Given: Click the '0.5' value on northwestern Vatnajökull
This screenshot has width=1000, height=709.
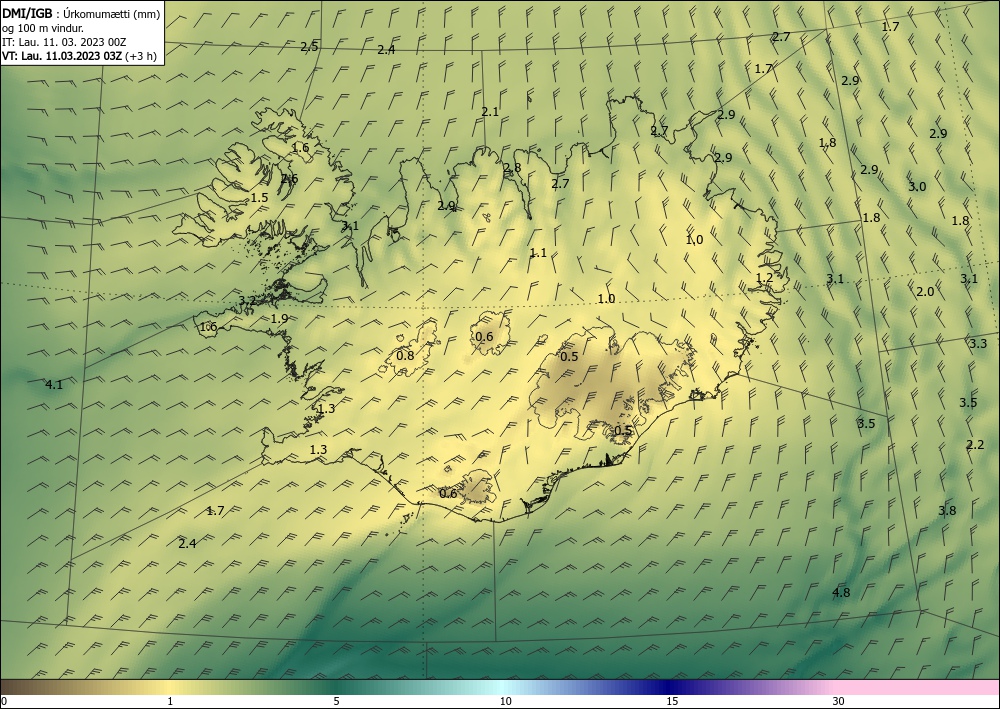Looking at the screenshot, I should pos(569,356).
